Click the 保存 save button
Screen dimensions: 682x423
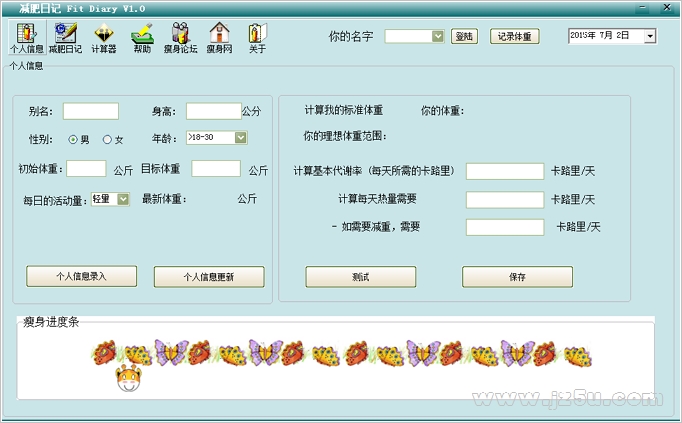coord(517,277)
